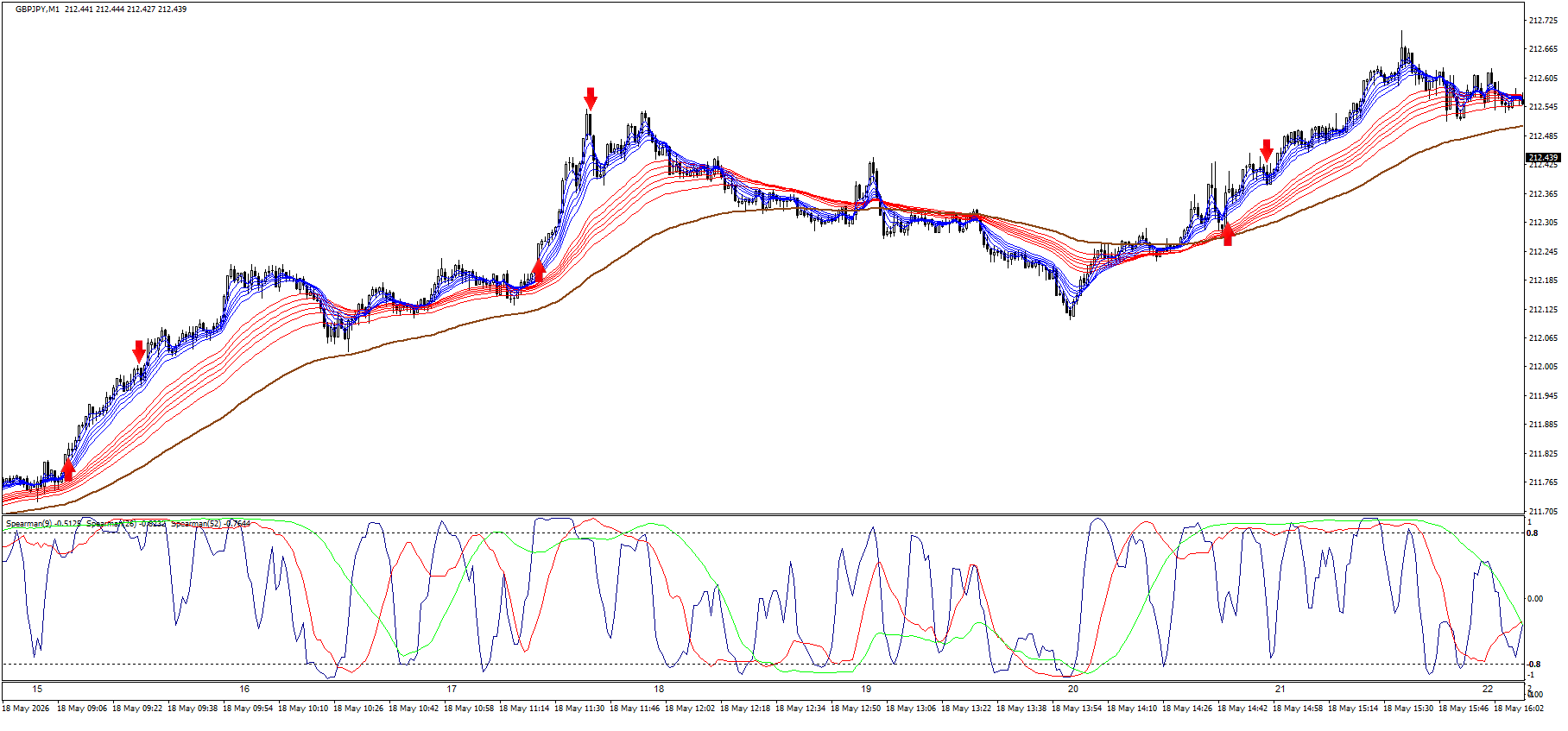
Task: Click time marker 15 on period row
Action: pos(37,690)
